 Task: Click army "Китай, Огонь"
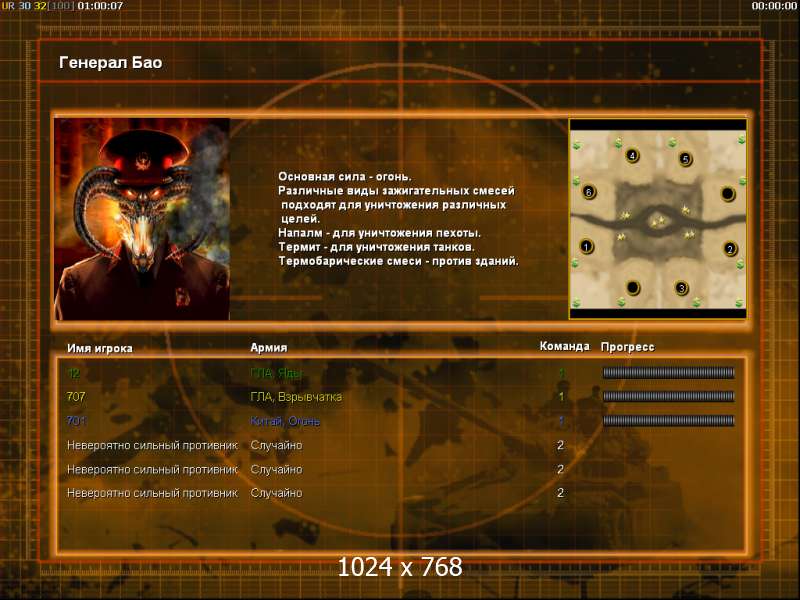(x=285, y=421)
